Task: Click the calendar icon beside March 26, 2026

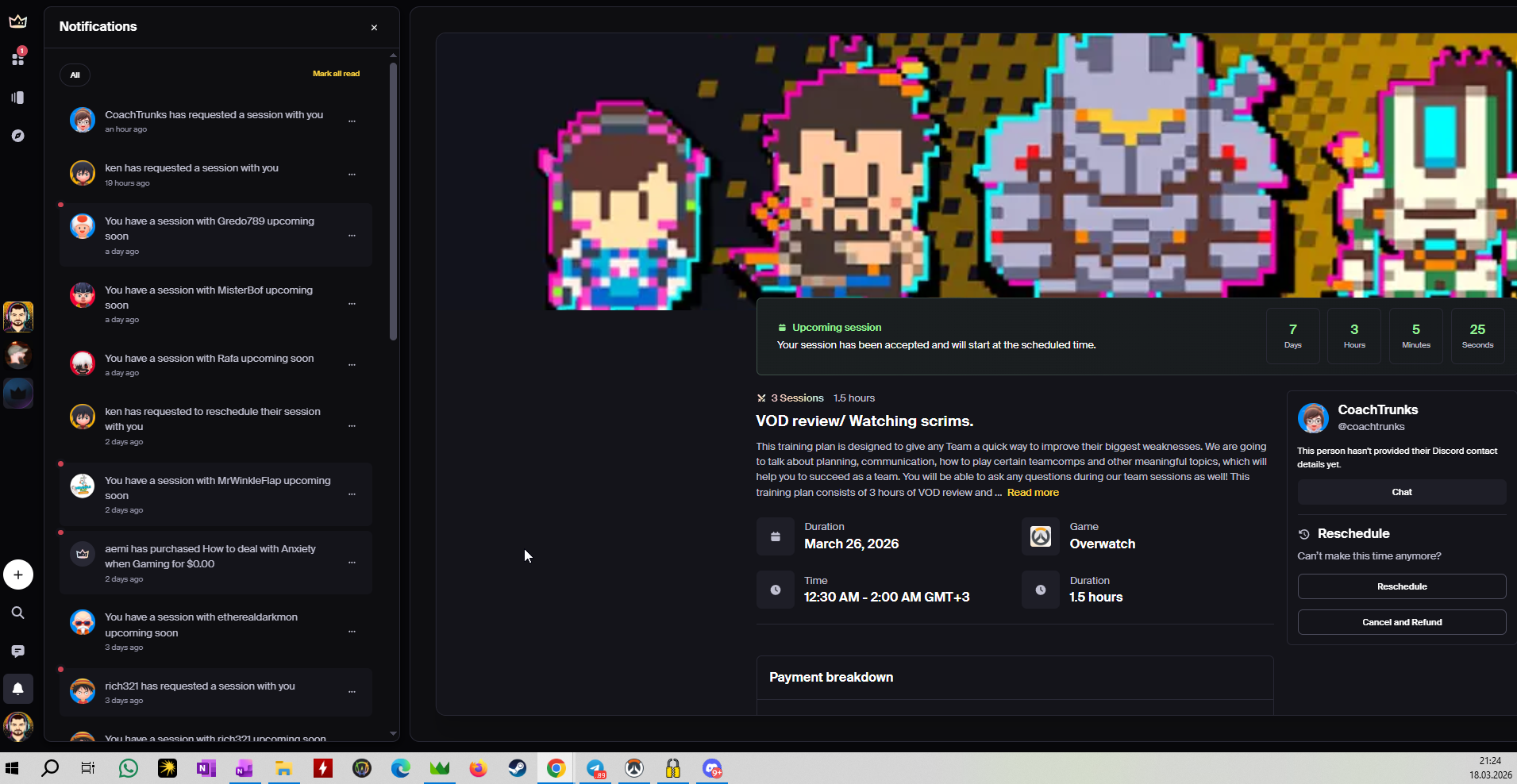Action: pyautogui.click(x=775, y=536)
